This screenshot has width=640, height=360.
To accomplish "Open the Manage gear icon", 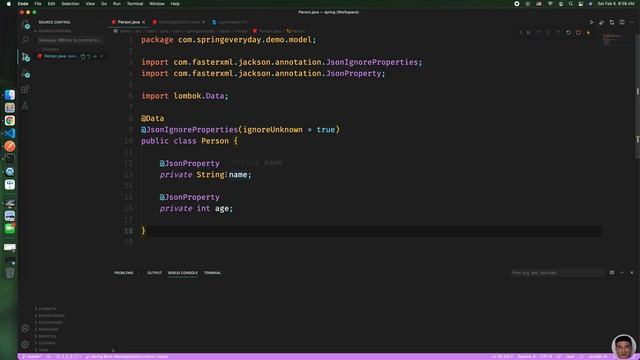I will pos(25,344).
